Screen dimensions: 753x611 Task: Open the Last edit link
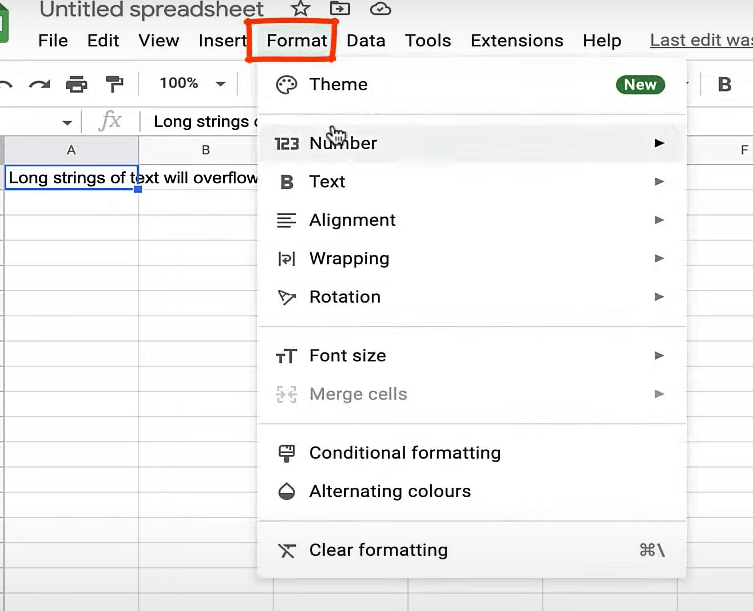(x=700, y=41)
